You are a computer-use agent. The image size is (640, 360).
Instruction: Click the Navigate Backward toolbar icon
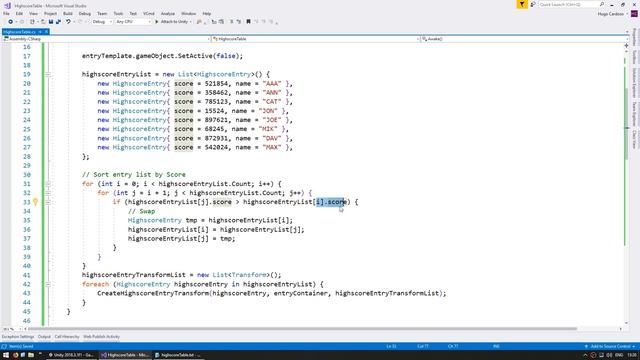point(10,22)
